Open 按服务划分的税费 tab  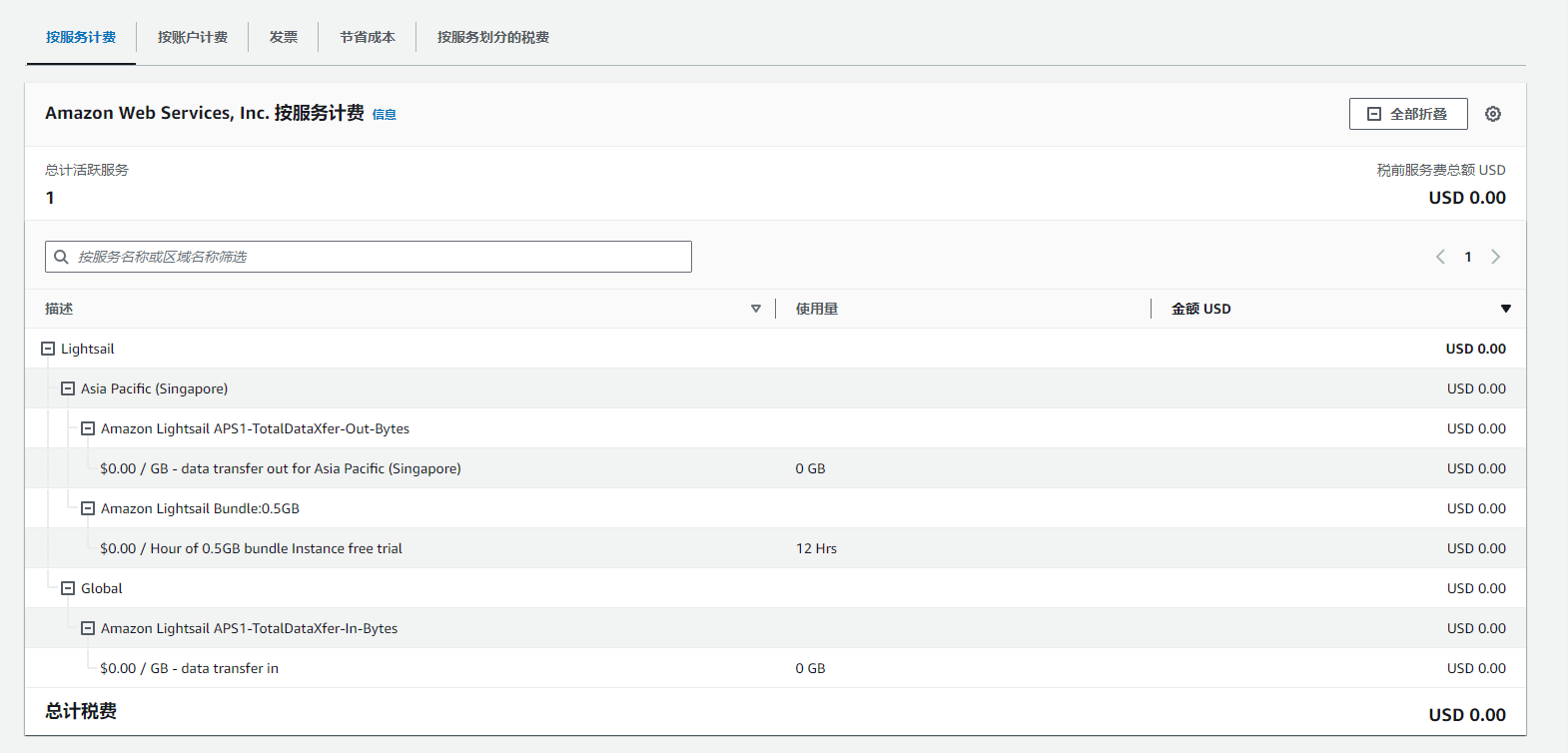point(492,37)
